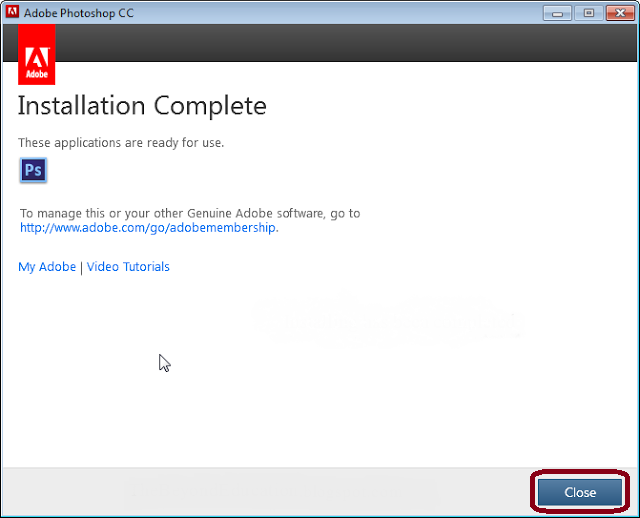This screenshot has width=640, height=518.
Task: Click the Close button
Action: point(580,492)
